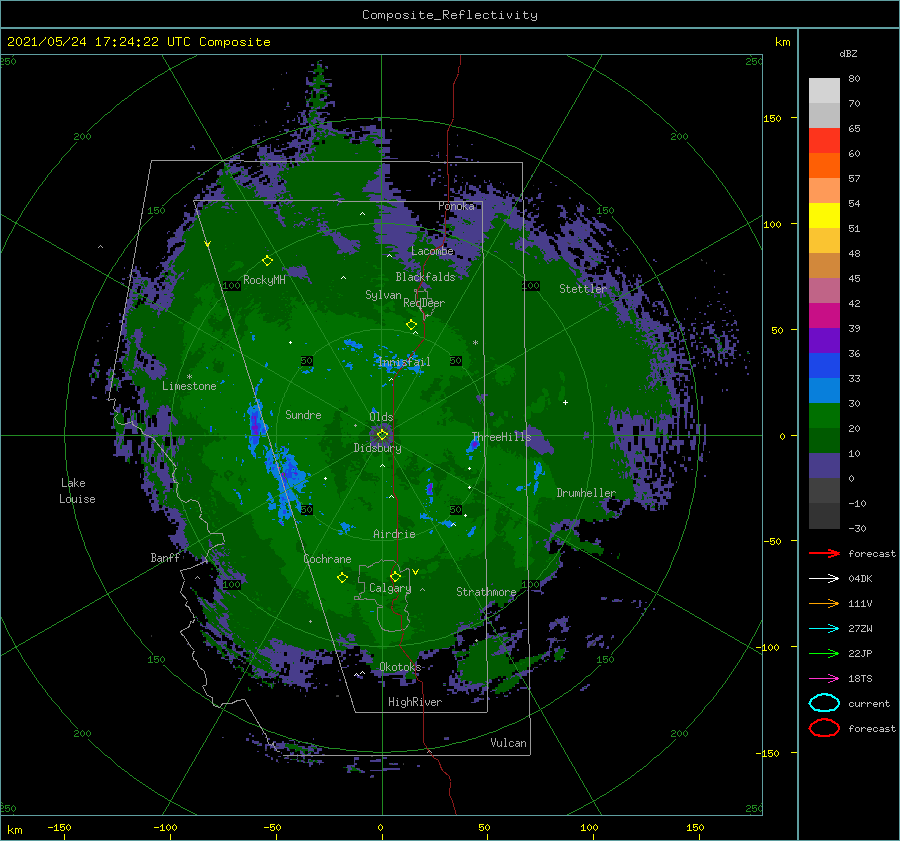Click the Calgary city label
Image resolution: width=900 pixels, height=841 pixels.
tap(390, 588)
